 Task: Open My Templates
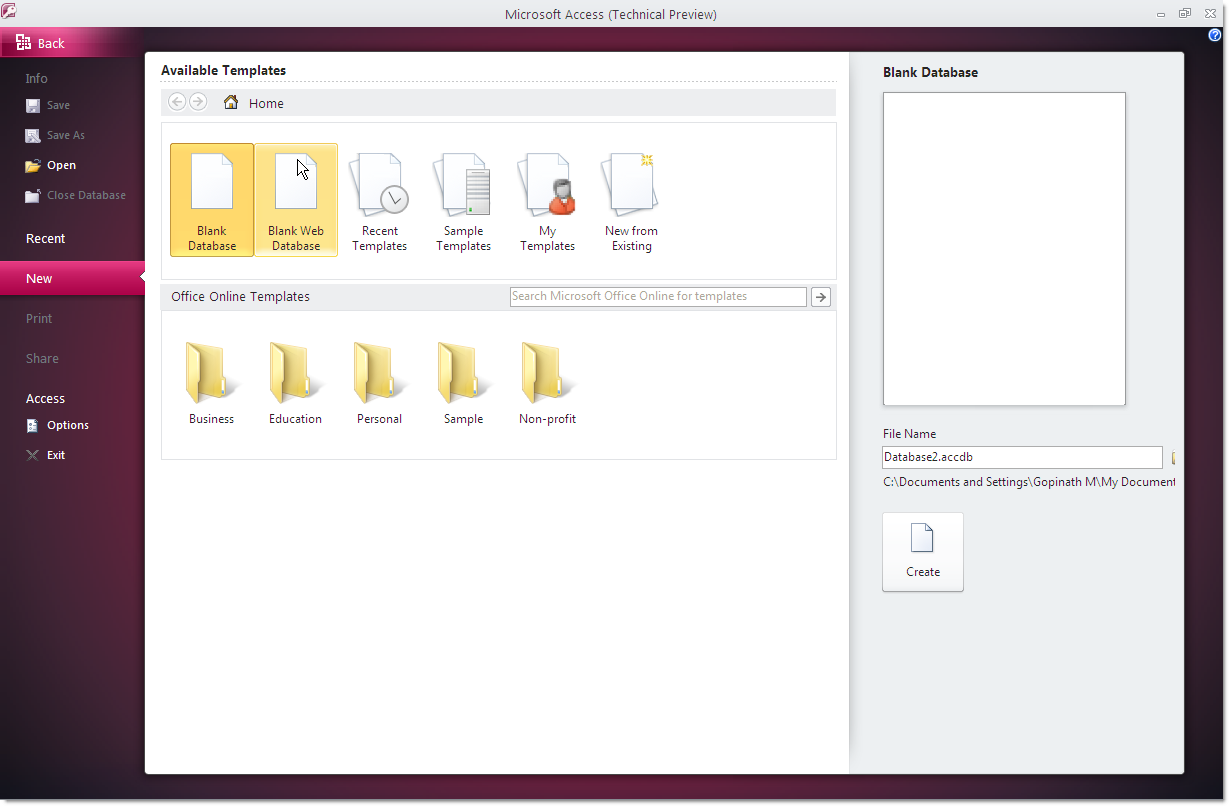pos(547,199)
